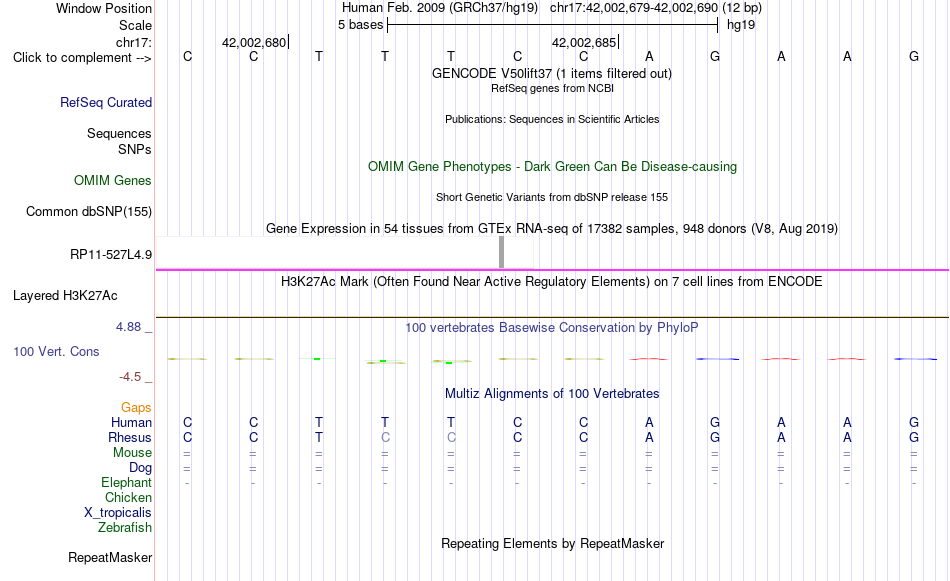Click the GTEx Gene Expression track title
Screen dimensions: 950x581
pyautogui.click(x=552, y=228)
